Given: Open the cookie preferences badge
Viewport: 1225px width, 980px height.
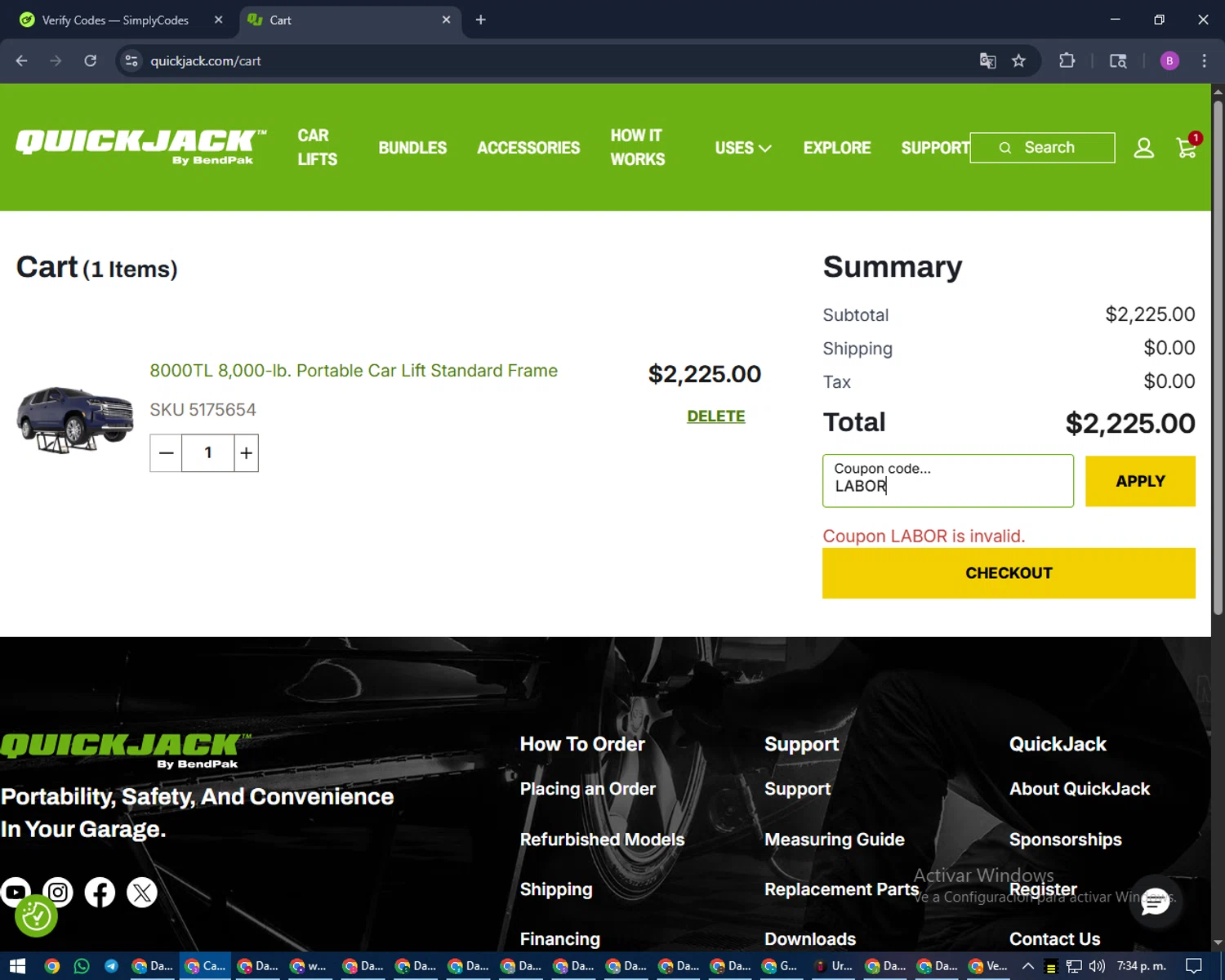Looking at the screenshot, I should (36, 916).
